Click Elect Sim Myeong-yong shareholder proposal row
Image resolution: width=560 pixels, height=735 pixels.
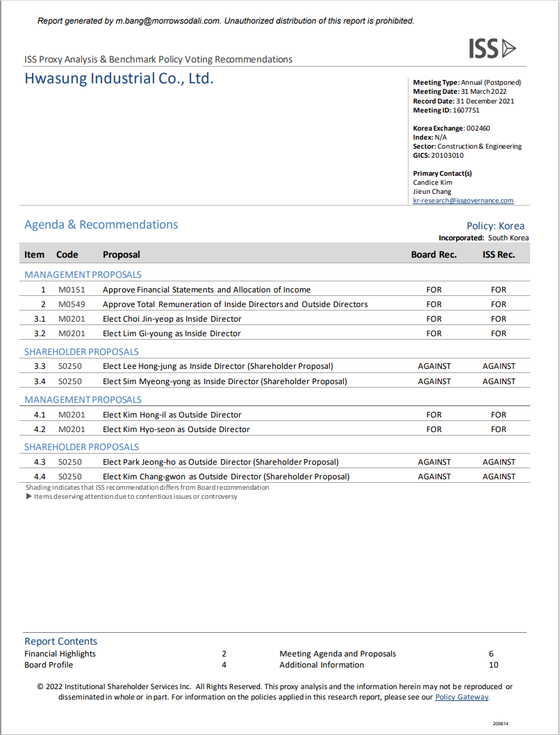point(275,381)
